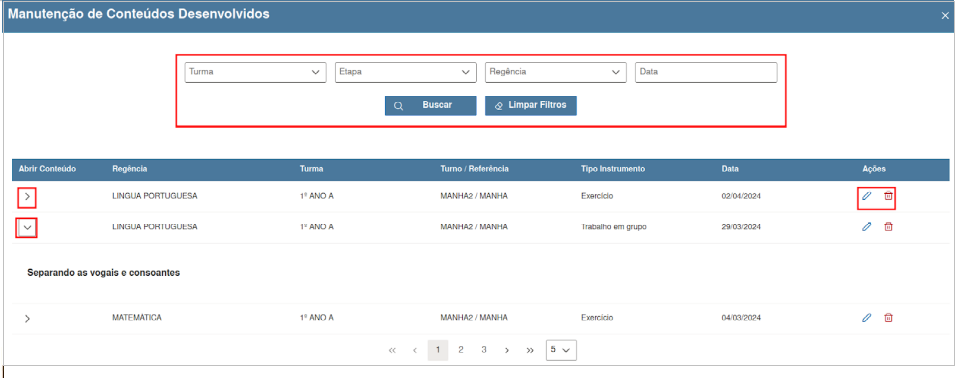
Task: Click the Data input field
Action: 706,72
